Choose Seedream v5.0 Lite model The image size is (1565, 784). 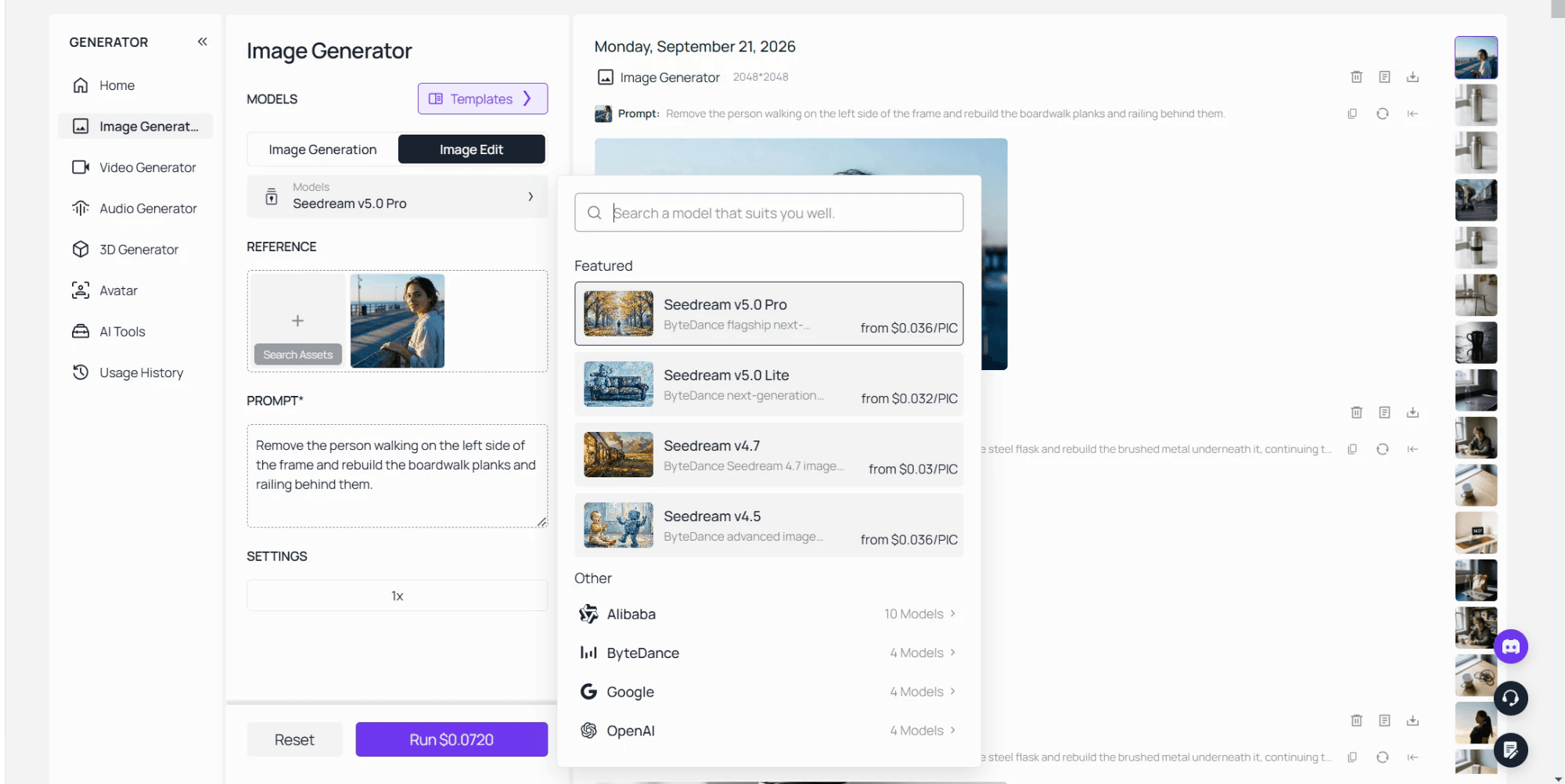coord(768,384)
